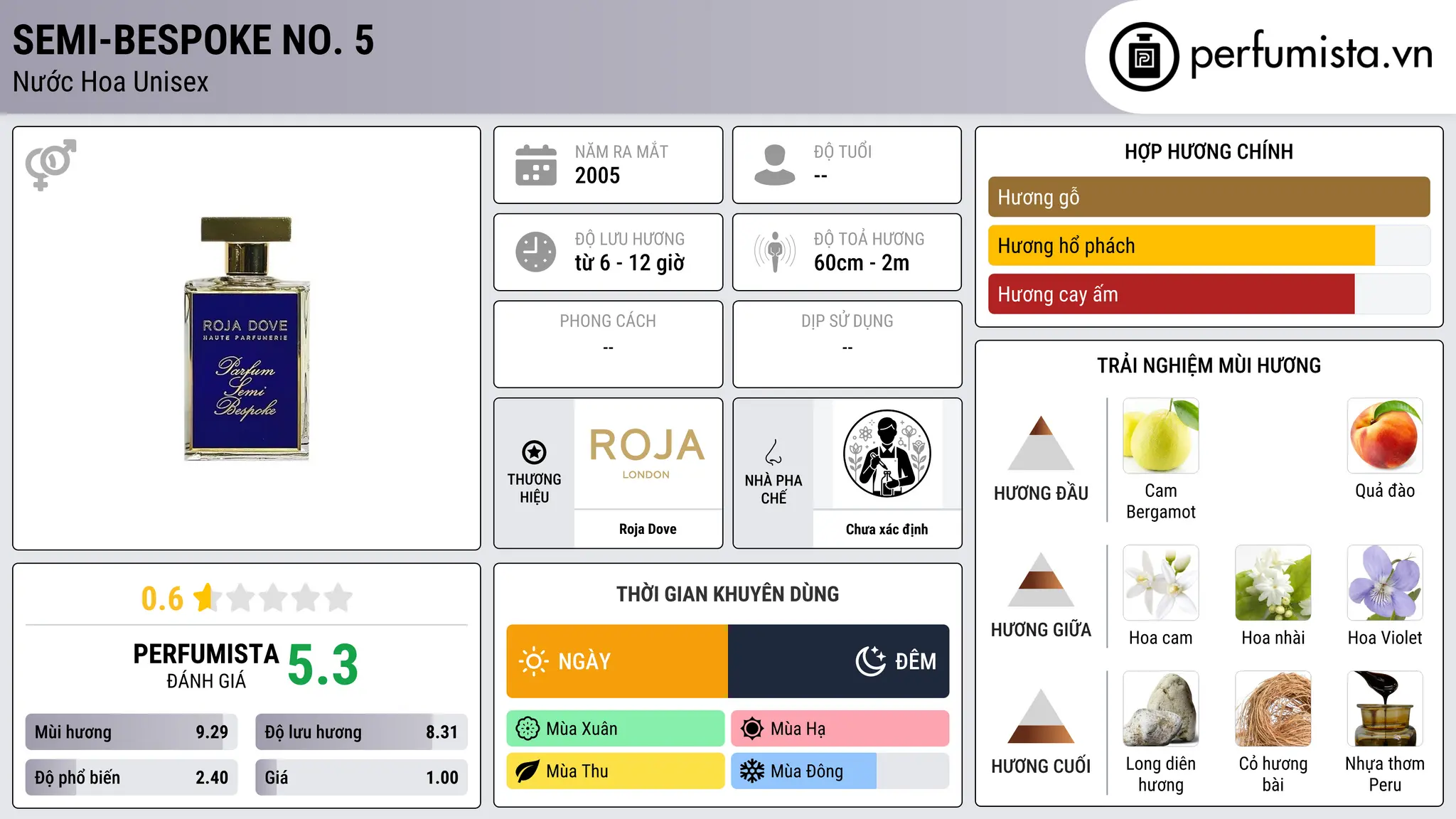Click the Hợp hương chính heading

[x=1209, y=151]
